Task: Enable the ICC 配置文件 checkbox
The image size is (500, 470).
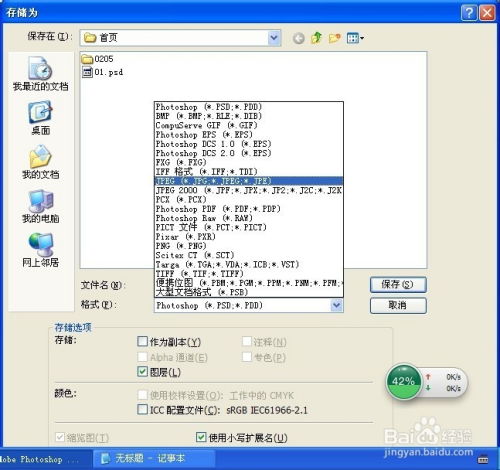Action: 142,409
